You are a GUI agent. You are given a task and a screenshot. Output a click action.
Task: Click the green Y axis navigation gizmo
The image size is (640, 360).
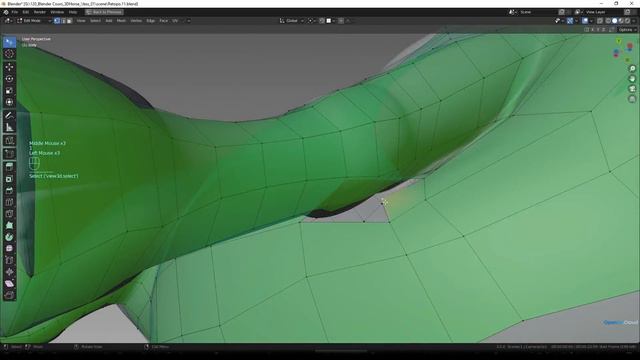point(619,41)
